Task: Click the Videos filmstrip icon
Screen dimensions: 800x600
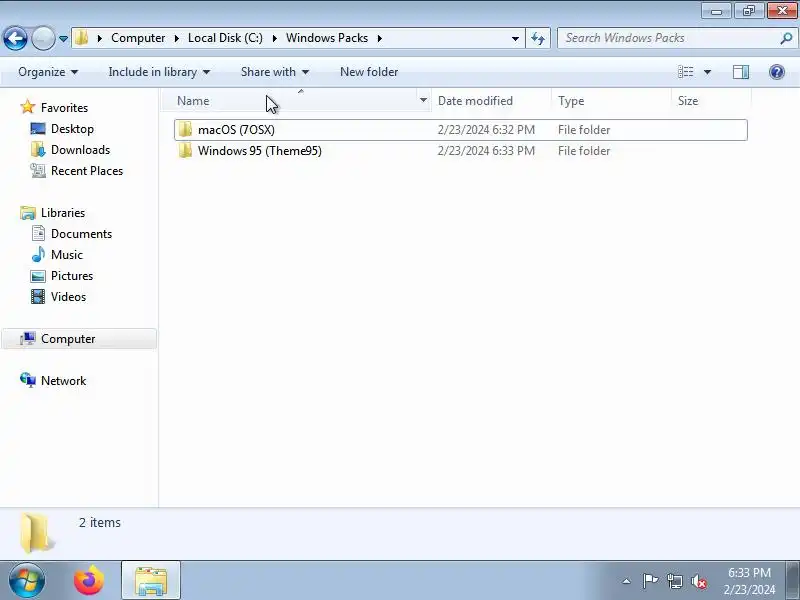Action: [x=38, y=296]
